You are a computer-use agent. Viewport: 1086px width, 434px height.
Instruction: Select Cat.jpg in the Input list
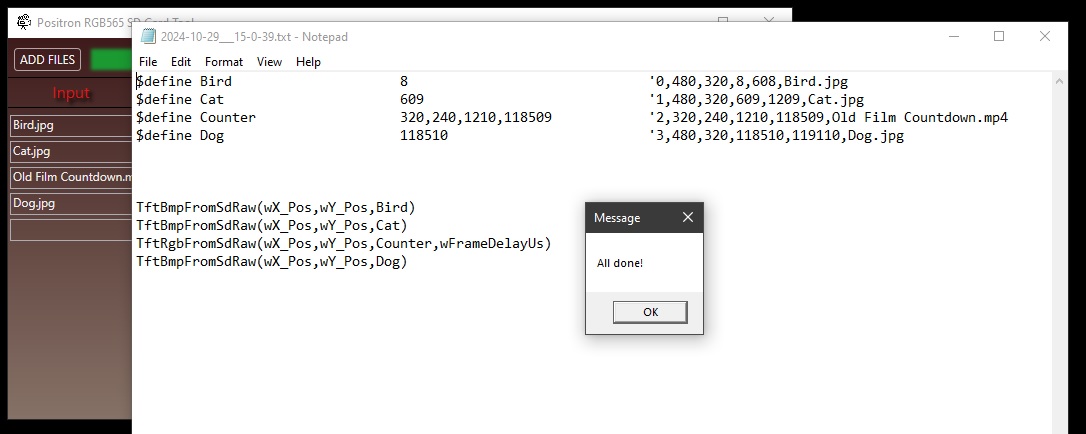pos(70,152)
